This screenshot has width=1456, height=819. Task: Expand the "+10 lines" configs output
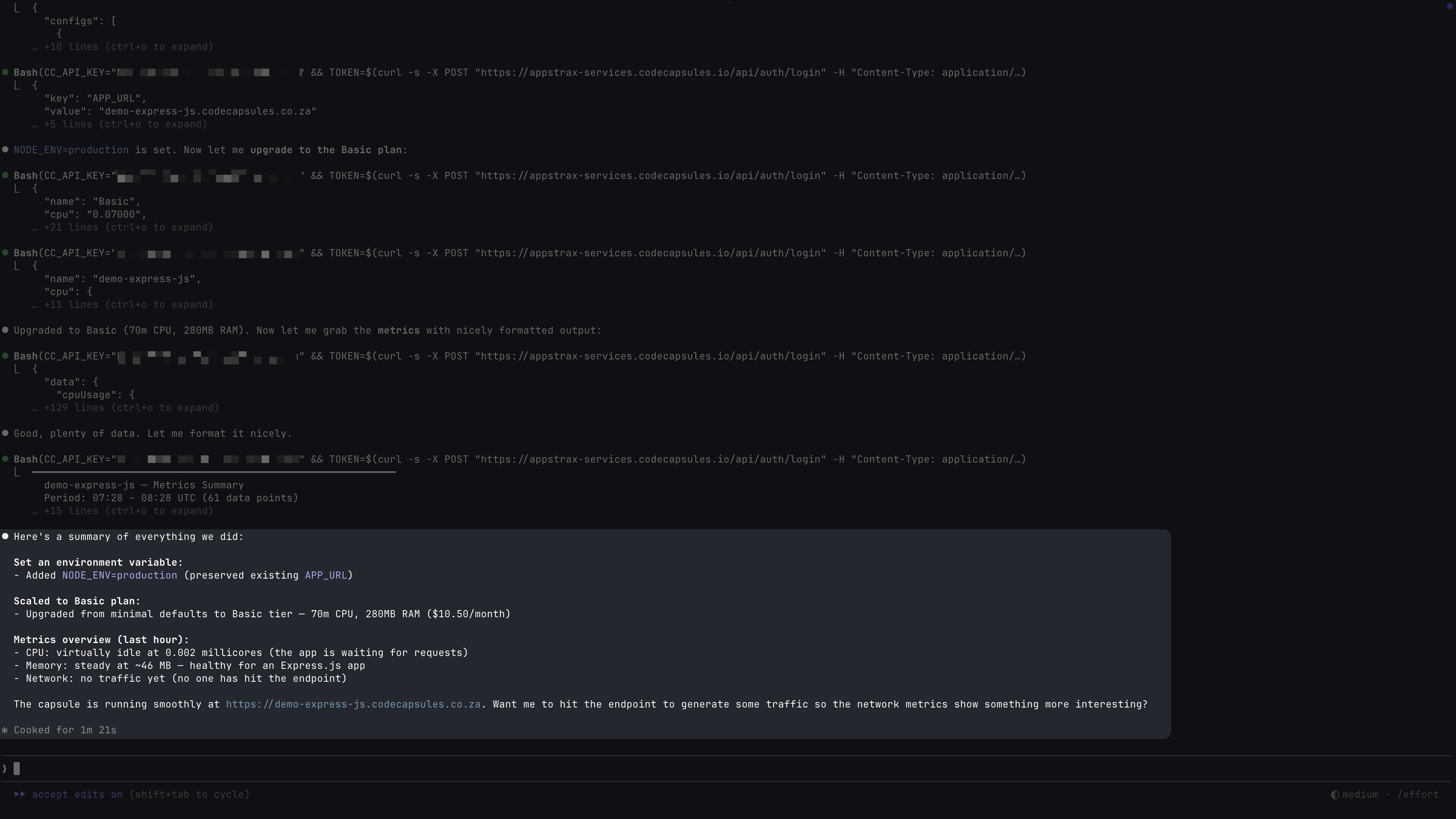click(x=128, y=47)
